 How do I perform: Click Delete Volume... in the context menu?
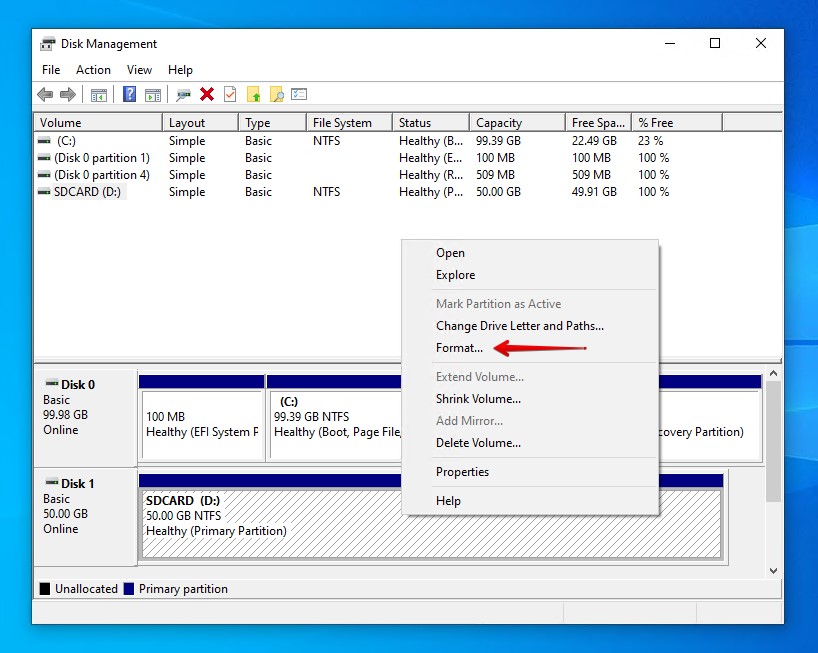point(478,443)
